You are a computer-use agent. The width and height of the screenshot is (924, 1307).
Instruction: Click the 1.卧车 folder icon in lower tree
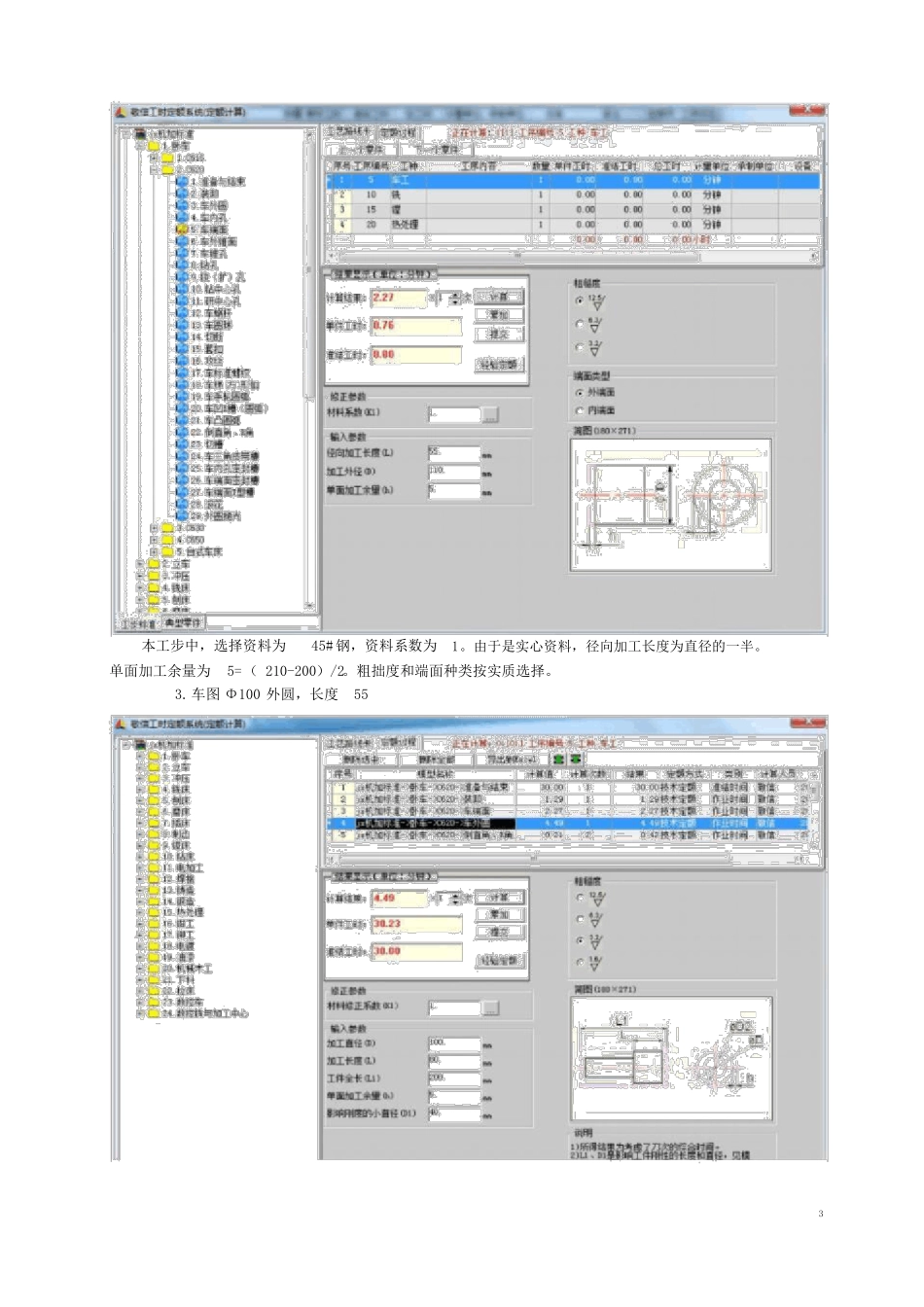[x=154, y=756]
